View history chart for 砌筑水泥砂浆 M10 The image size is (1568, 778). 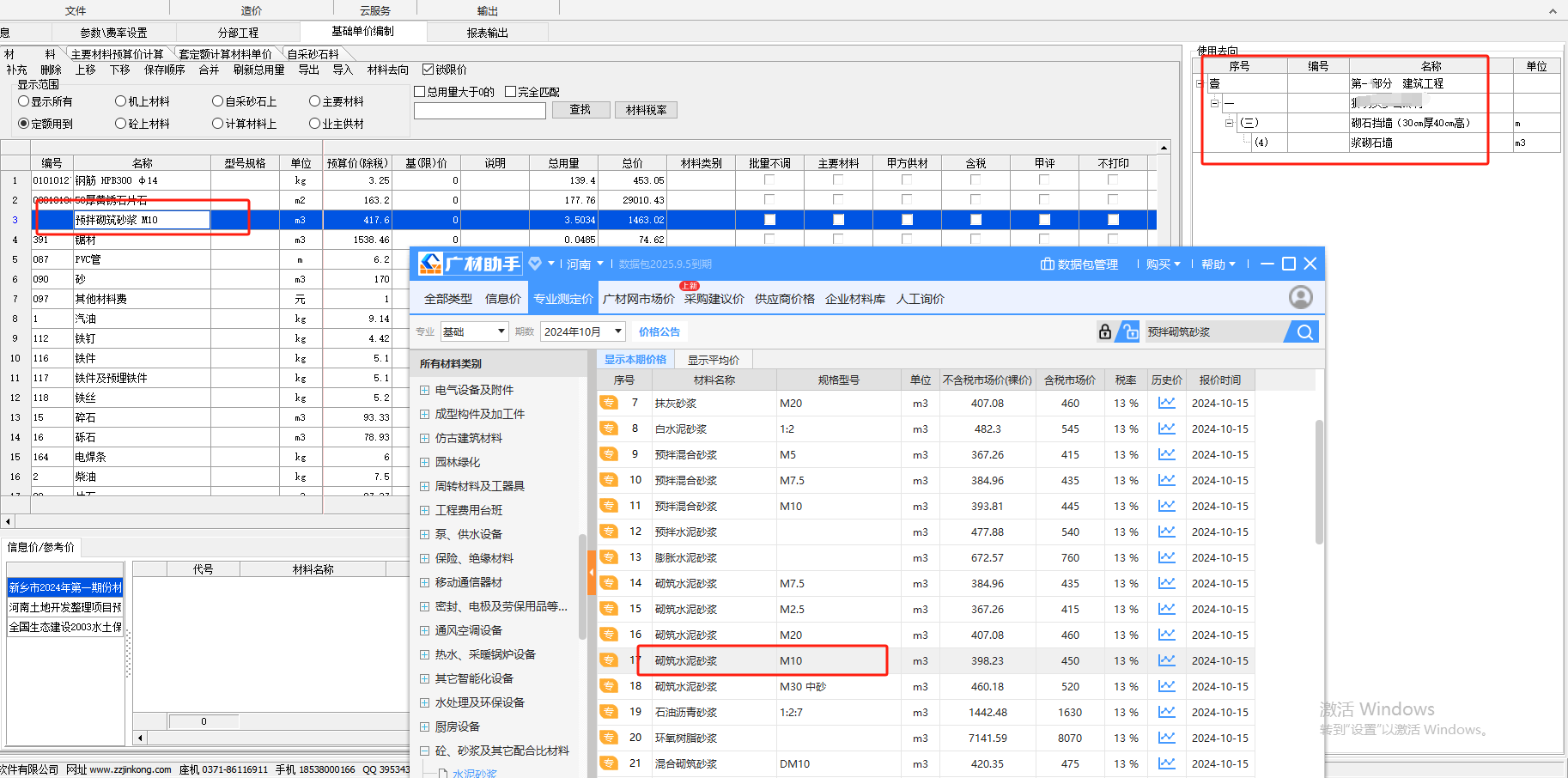(1166, 660)
